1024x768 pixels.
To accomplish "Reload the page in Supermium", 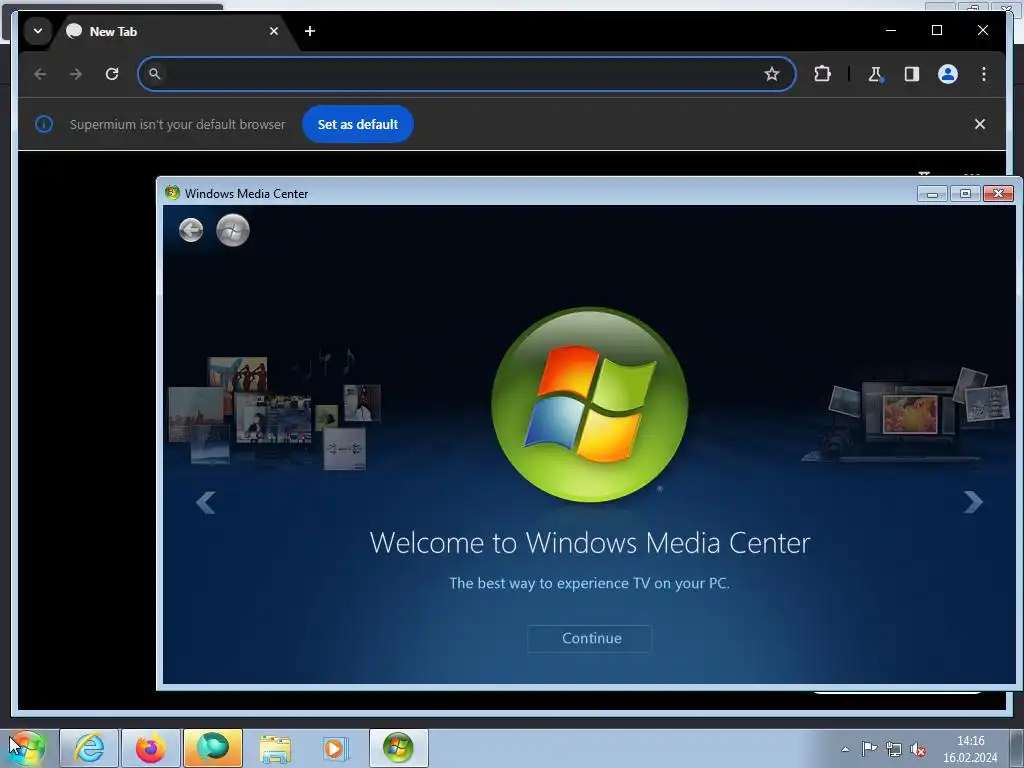I will click(x=112, y=74).
